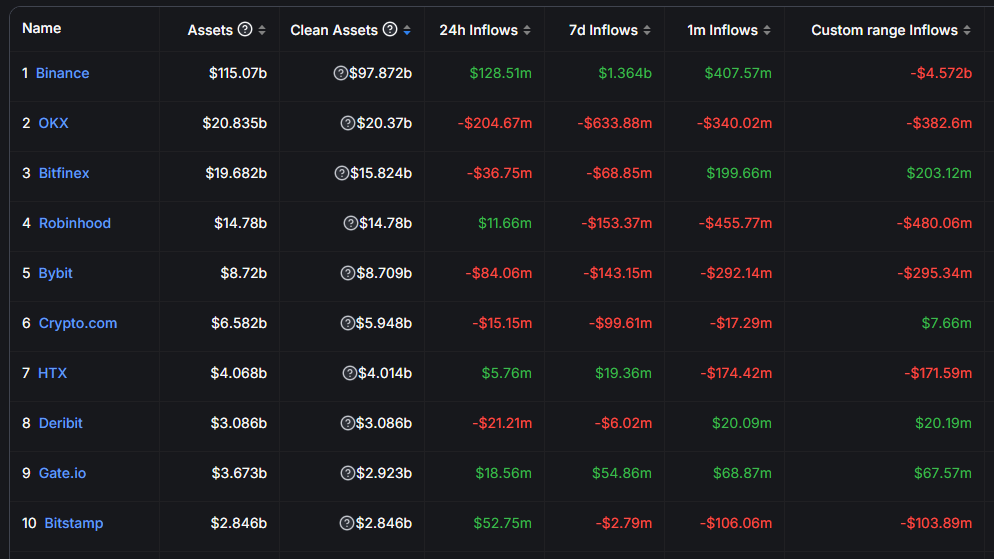Select Bybit 7d inflow -$143.15m
The width and height of the screenshot is (994, 559).
click(x=618, y=273)
